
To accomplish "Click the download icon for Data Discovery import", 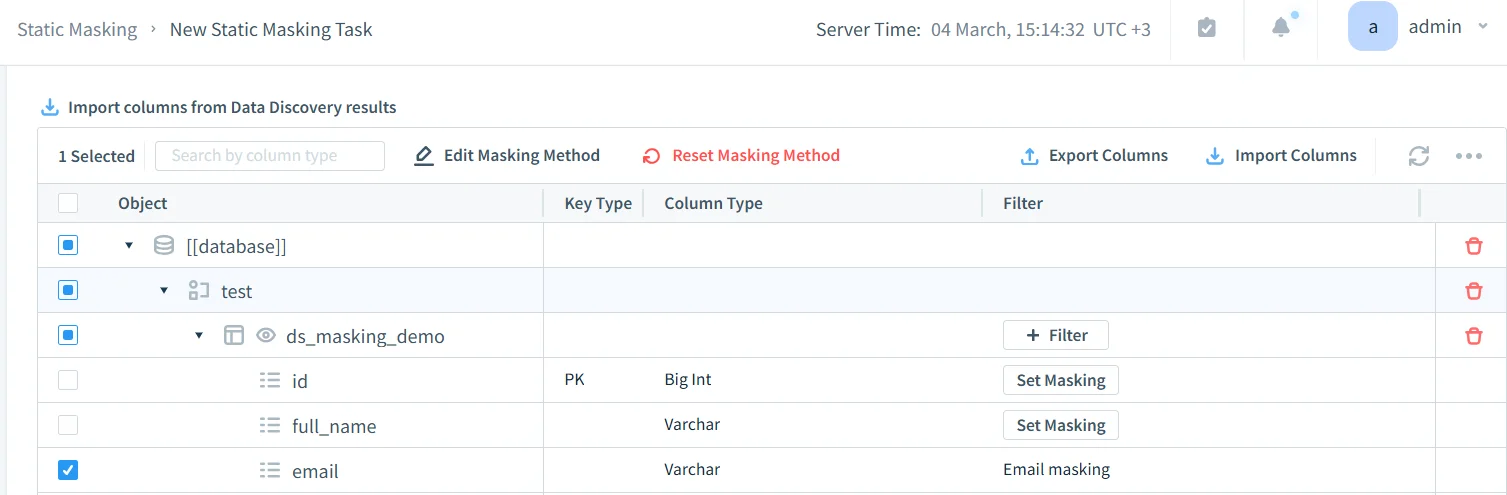I will 49,107.
